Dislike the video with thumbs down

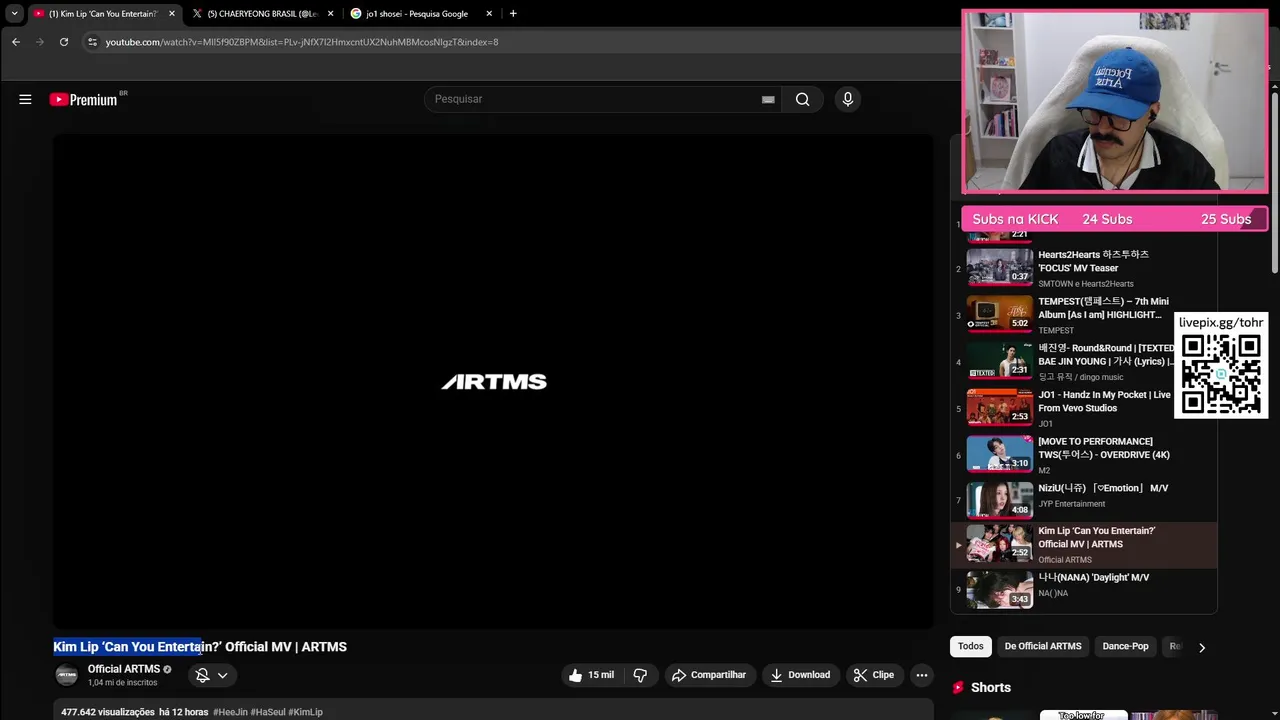click(x=640, y=675)
